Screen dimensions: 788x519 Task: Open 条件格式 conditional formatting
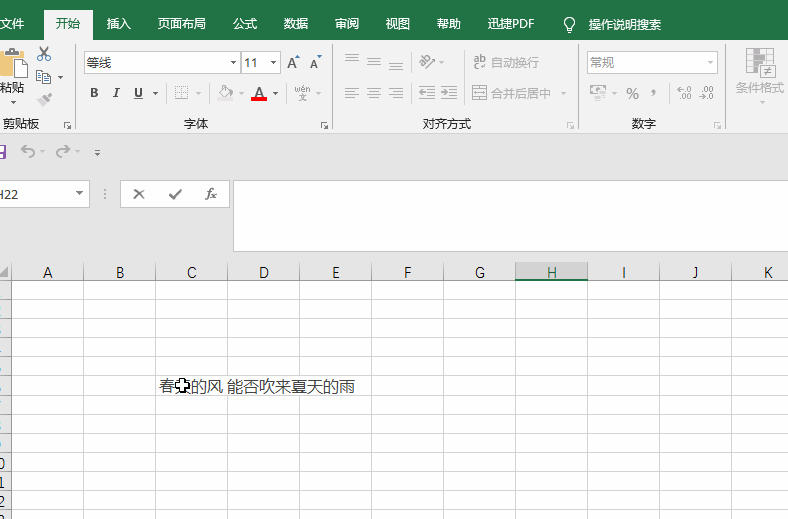coord(760,75)
